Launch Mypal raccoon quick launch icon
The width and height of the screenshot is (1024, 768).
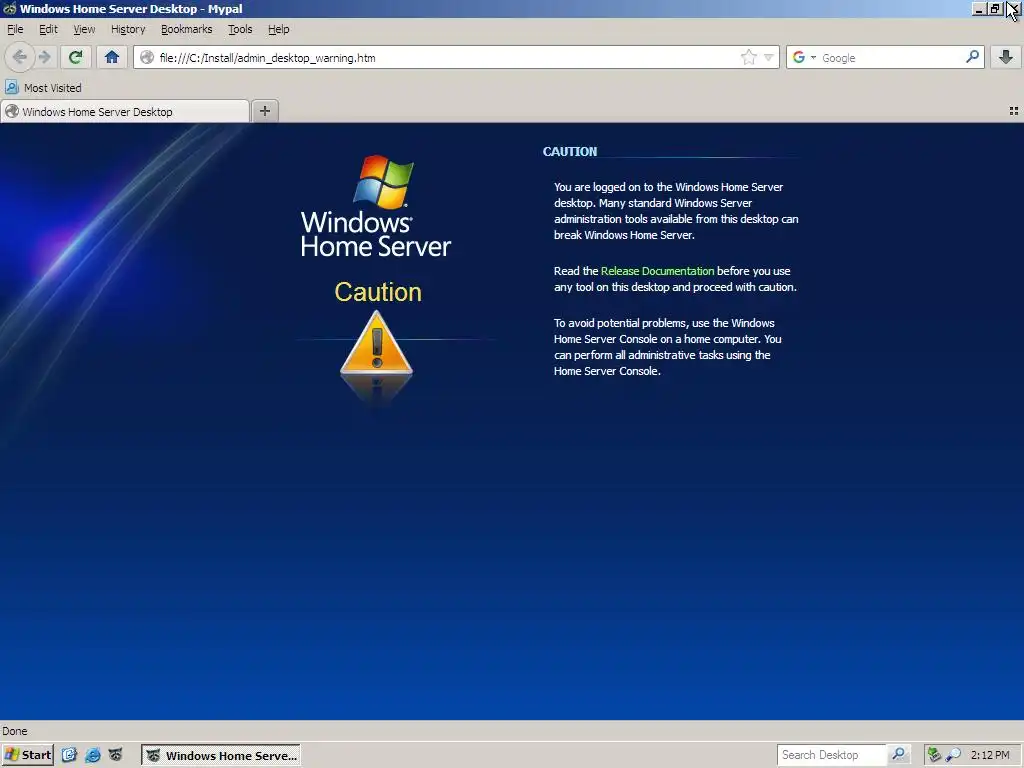point(116,755)
